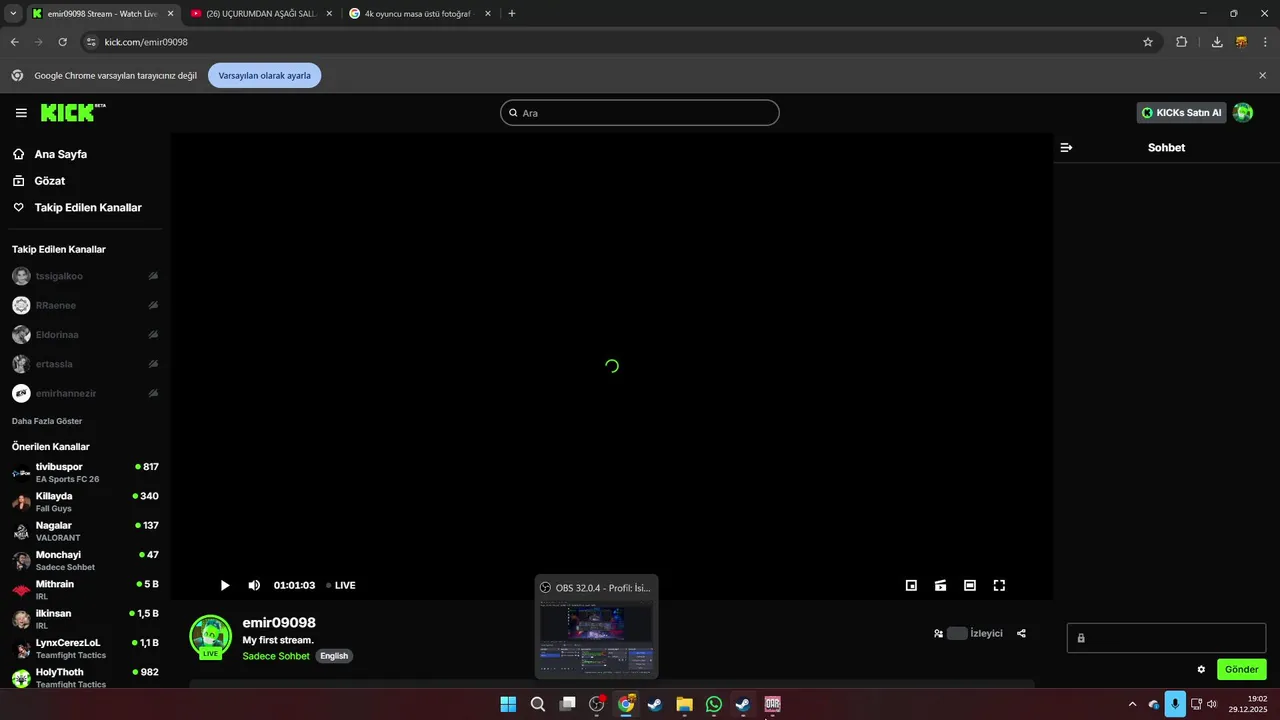Bookmark this page with the star
Viewport: 1280px width, 720px height.
pyautogui.click(x=1148, y=42)
